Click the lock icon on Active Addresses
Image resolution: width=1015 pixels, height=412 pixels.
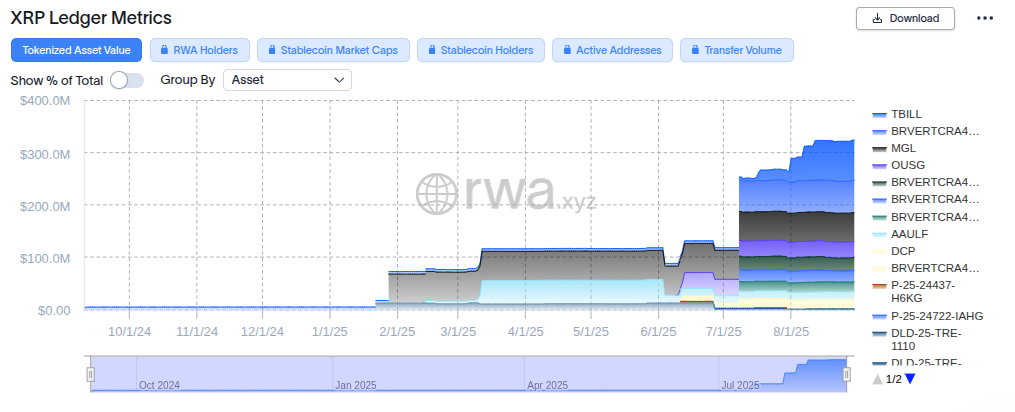[567, 50]
